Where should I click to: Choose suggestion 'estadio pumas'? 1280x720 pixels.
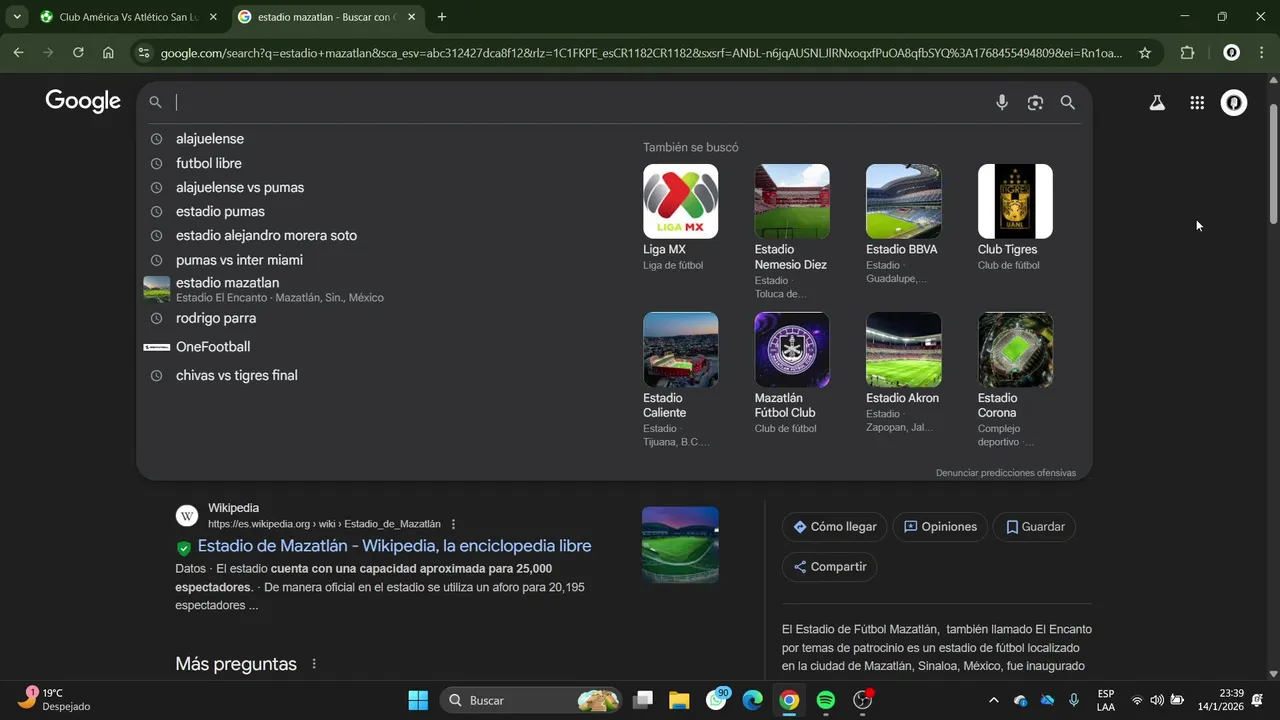[220, 211]
